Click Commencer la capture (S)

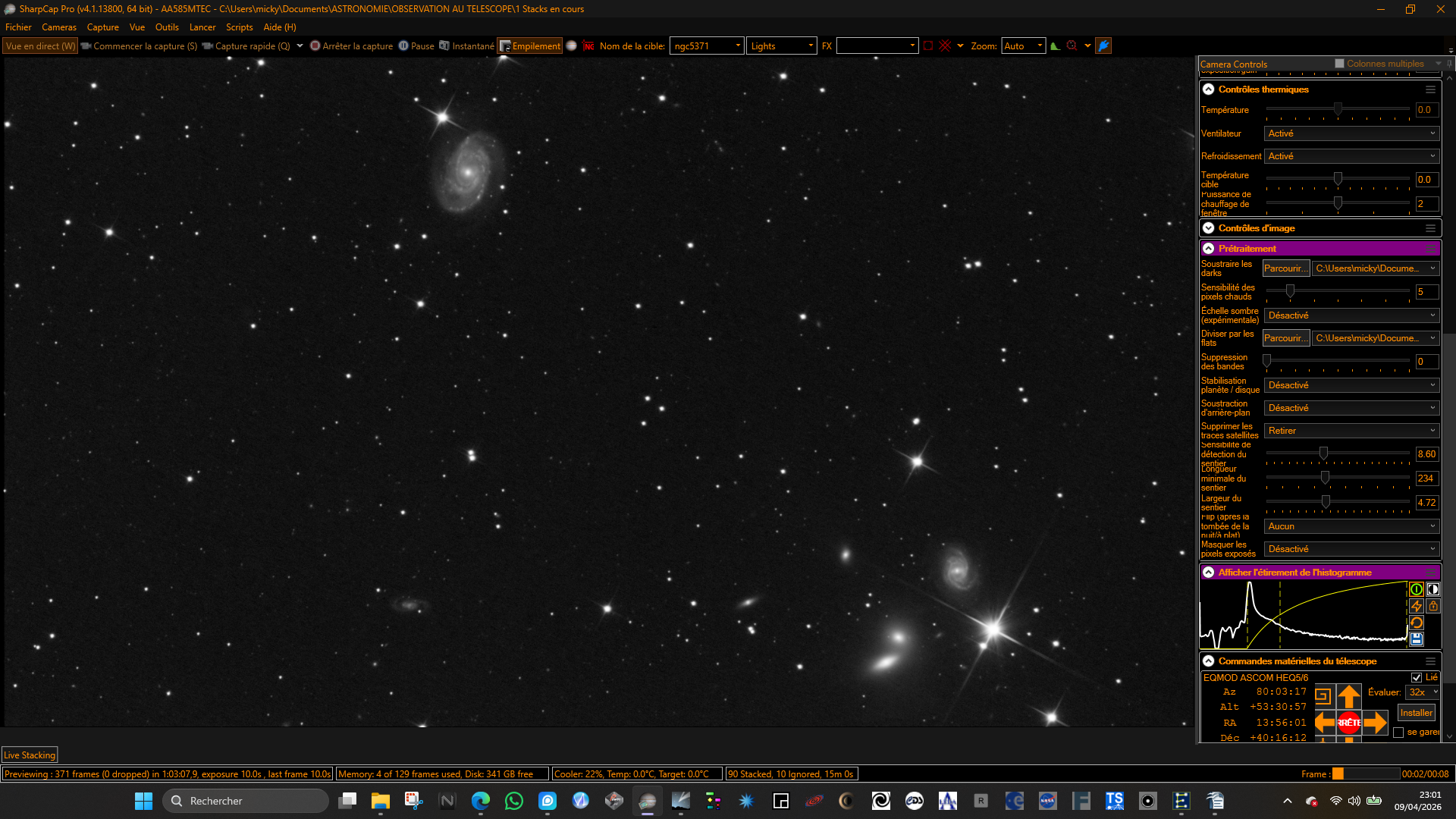tap(139, 46)
